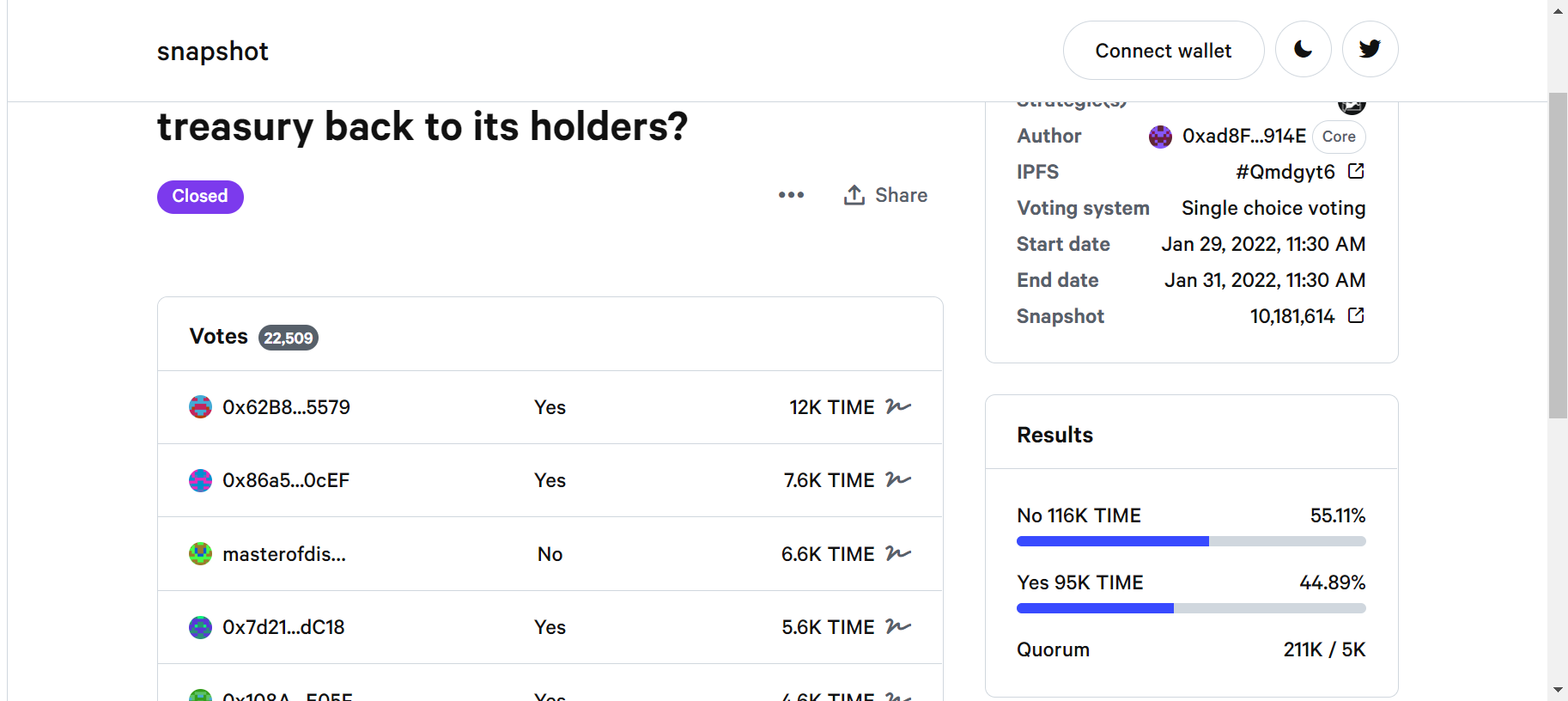Open the Twitter bird icon link
The width and height of the screenshot is (1568, 701).
point(1370,50)
